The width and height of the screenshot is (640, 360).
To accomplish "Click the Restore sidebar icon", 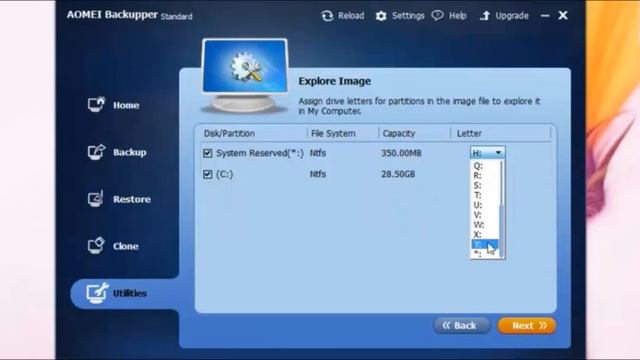I will coord(96,199).
